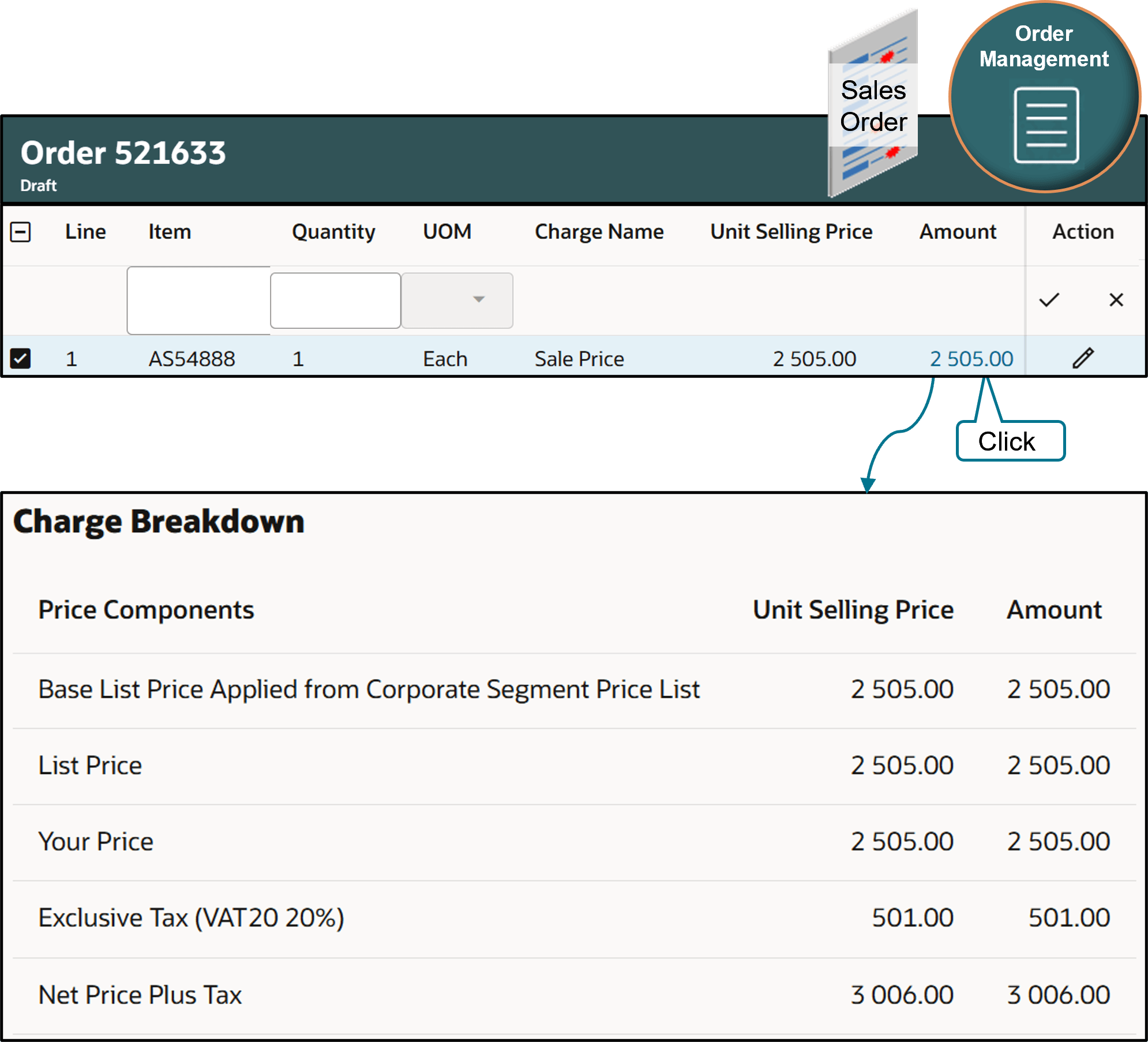Check the line selection box beside AS54888
Image resolution: width=1148 pixels, height=1042 pixels.
pyautogui.click(x=21, y=358)
